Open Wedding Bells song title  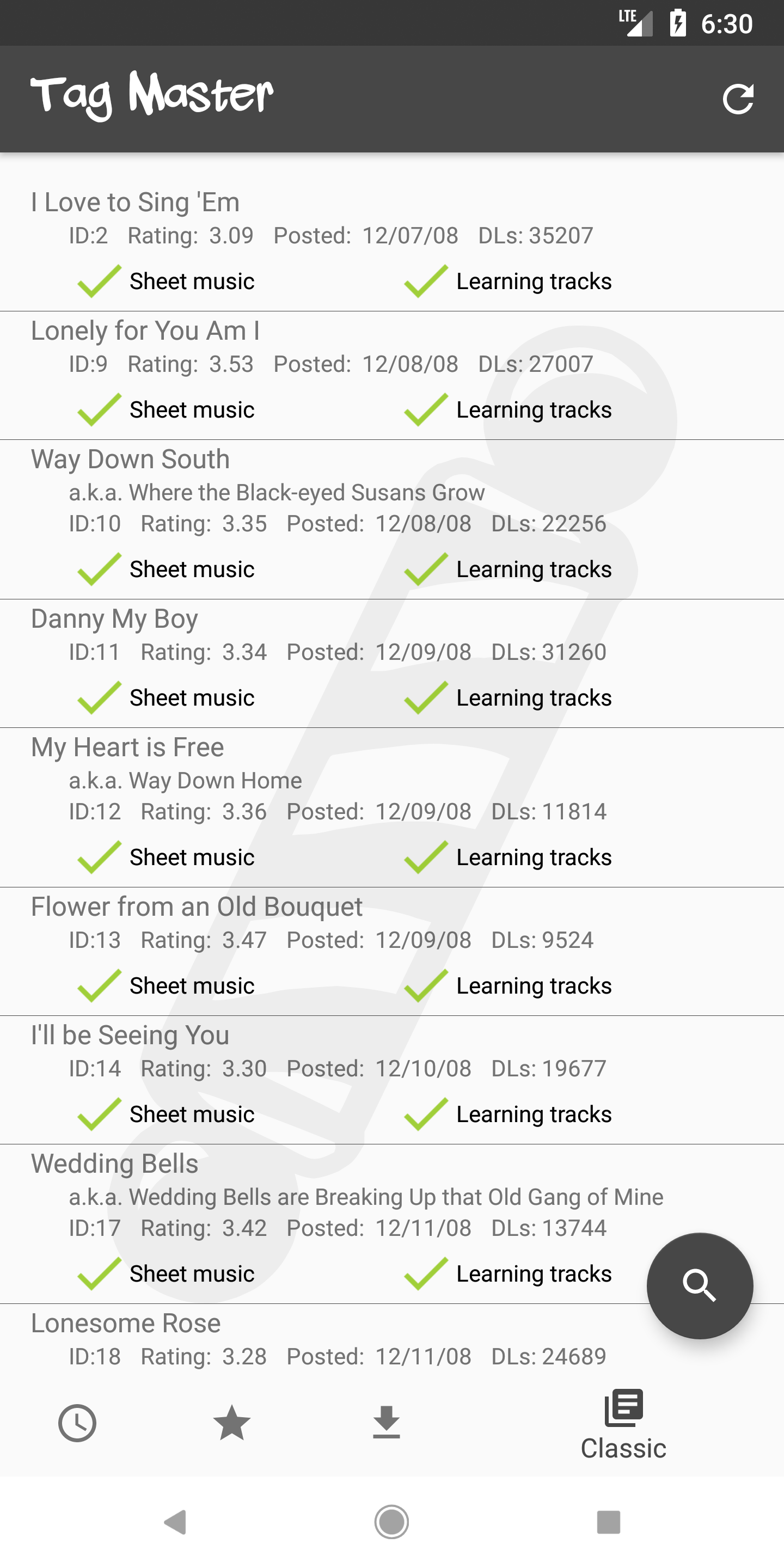tap(114, 1164)
